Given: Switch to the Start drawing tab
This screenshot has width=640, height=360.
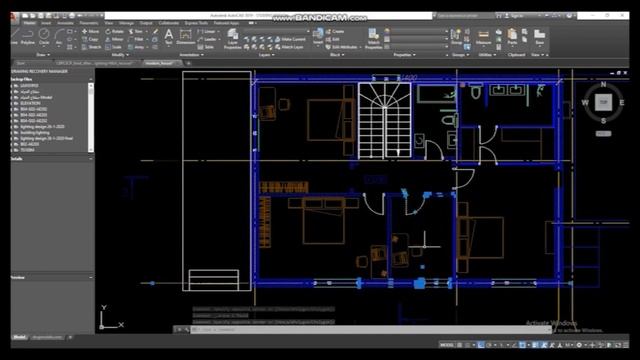Looking at the screenshot, I should [x=21, y=63].
